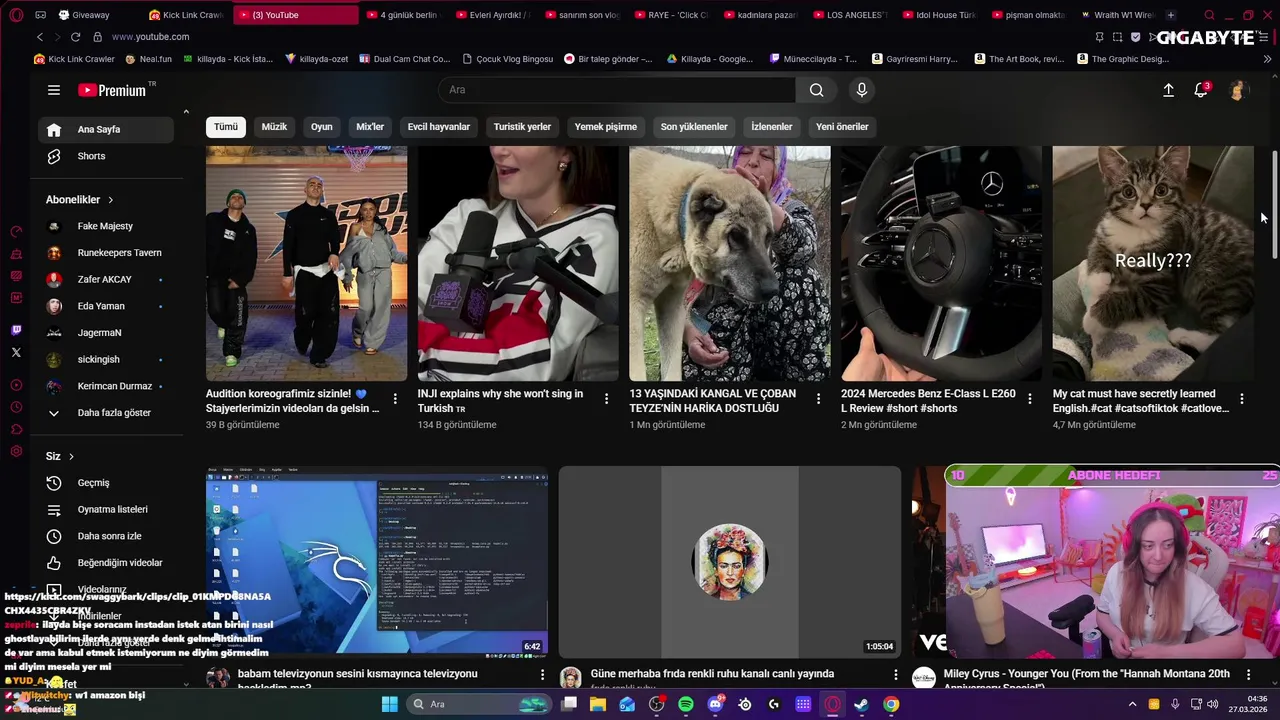Image resolution: width=1280 pixels, height=720 pixels.
Task: Click the Twitch icon in Opera sidebar
Action: (16, 330)
